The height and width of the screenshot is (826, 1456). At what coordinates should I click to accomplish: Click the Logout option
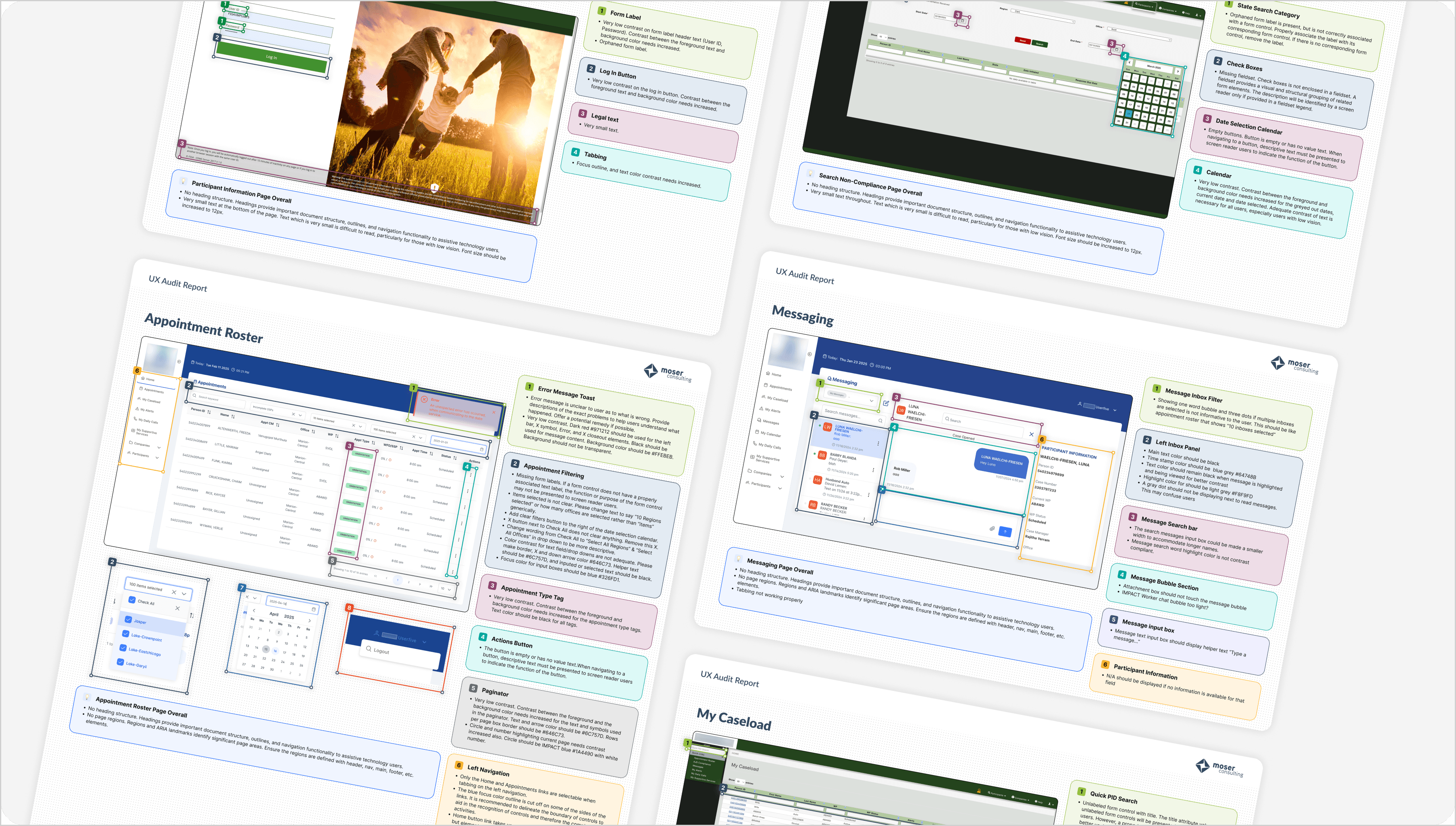pos(381,651)
